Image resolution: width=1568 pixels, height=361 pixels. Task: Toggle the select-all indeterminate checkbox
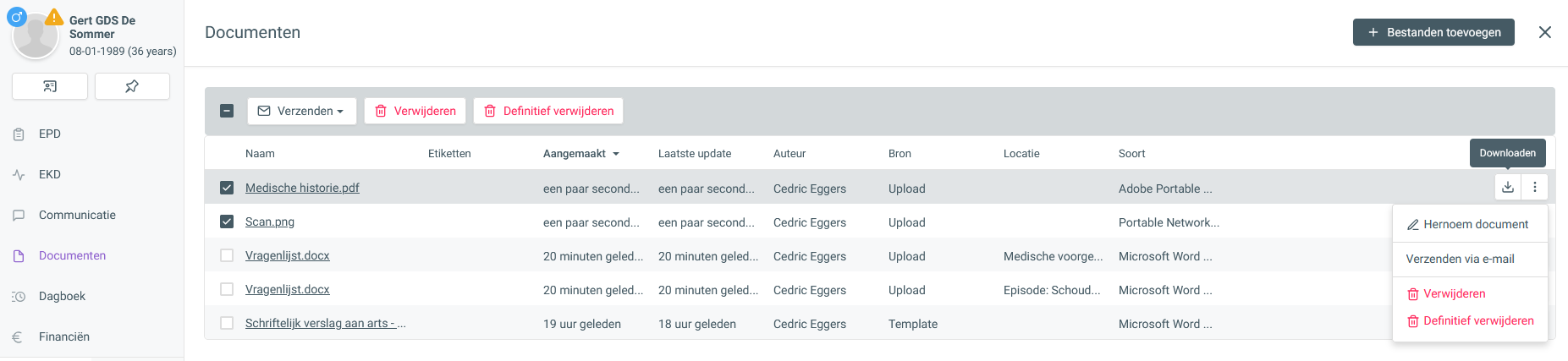click(x=227, y=111)
